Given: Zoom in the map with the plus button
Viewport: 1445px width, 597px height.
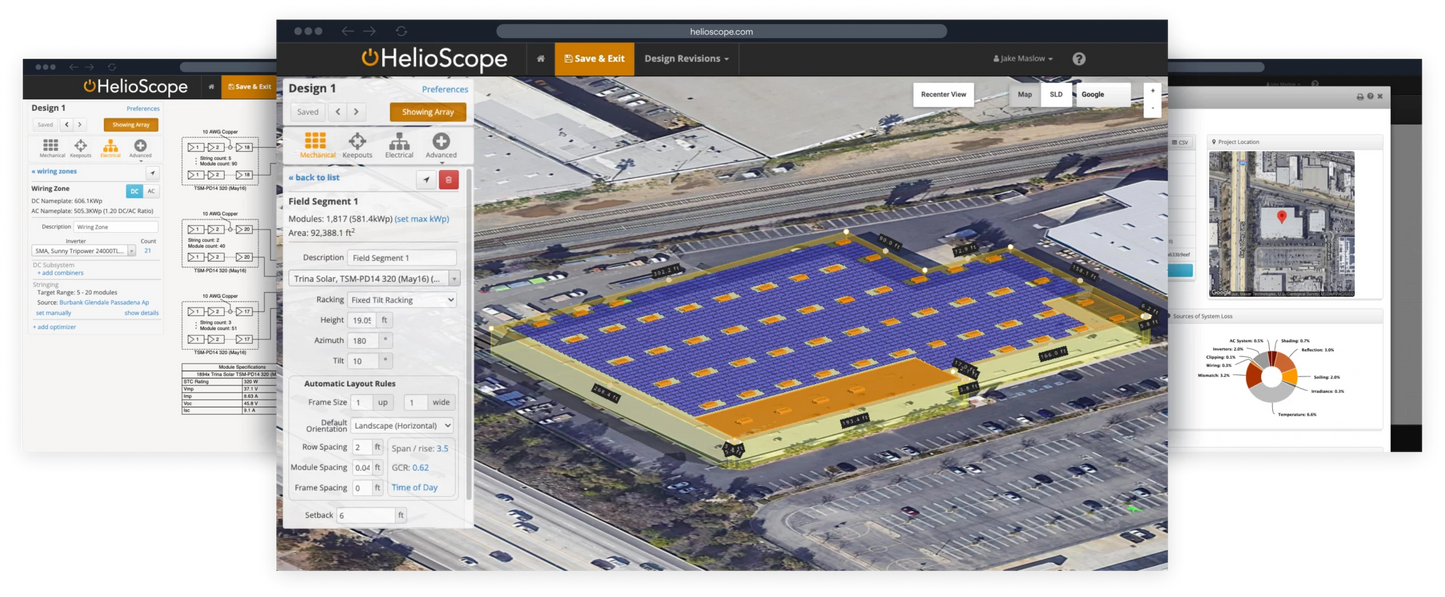Looking at the screenshot, I should [1152, 91].
